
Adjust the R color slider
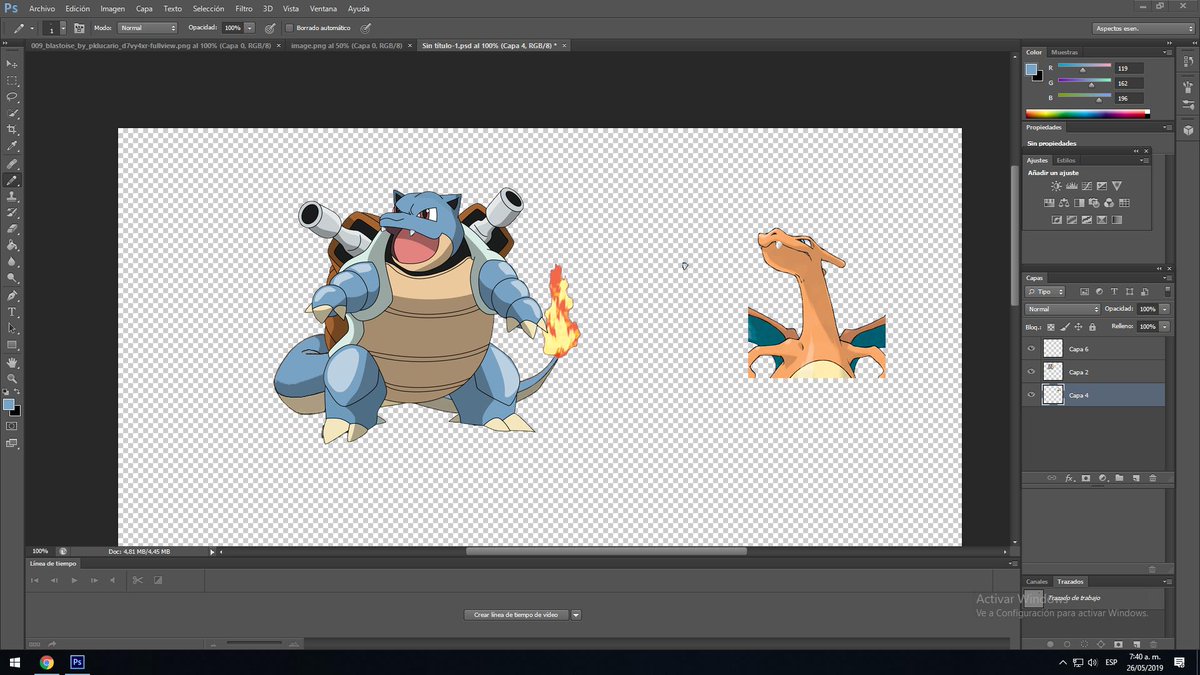point(1085,68)
